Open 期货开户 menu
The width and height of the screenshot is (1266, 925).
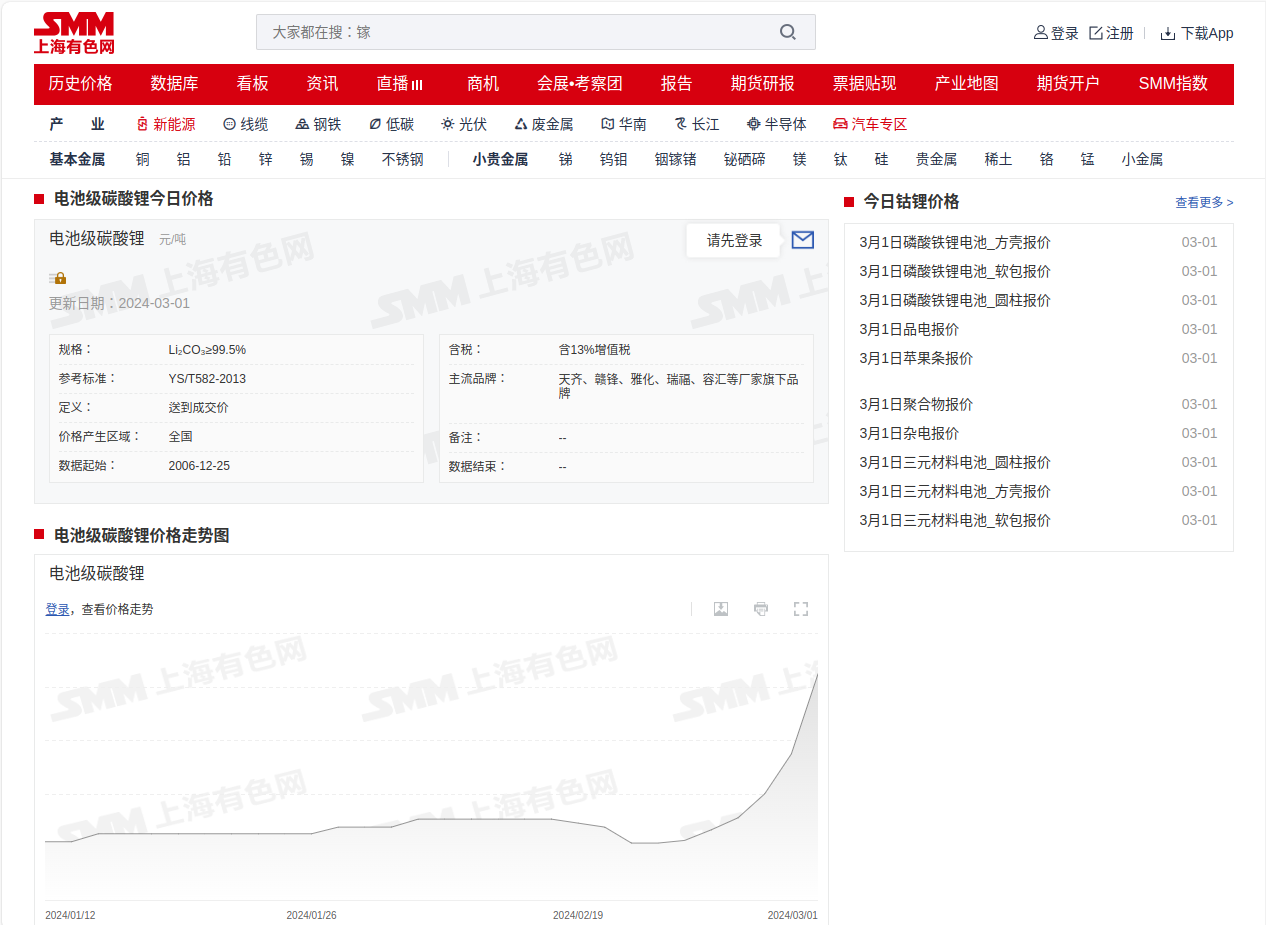coord(1069,84)
